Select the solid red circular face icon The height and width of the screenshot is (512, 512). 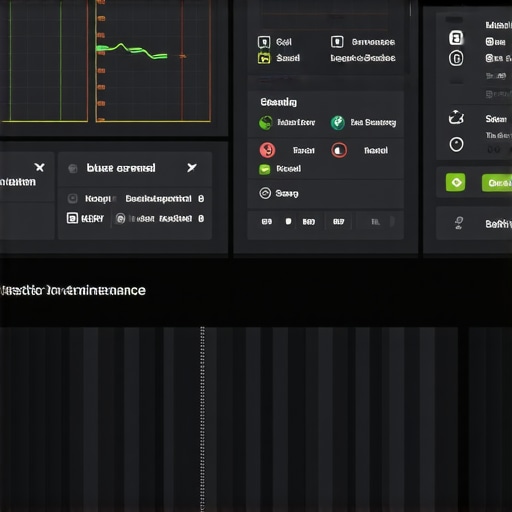point(267,150)
